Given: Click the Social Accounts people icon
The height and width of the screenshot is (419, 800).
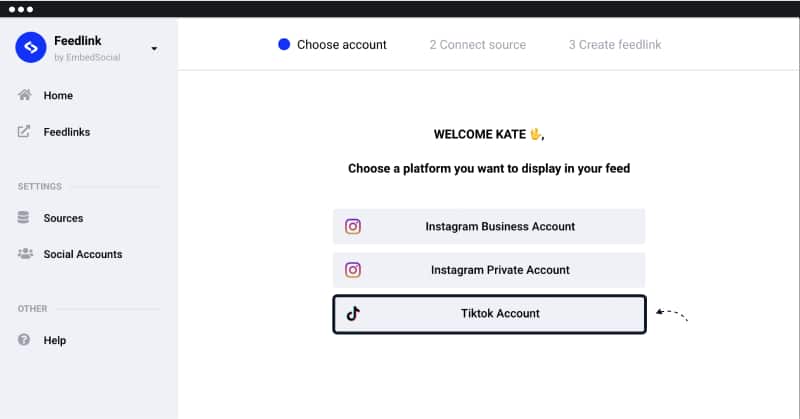Looking at the screenshot, I should point(25,254).
